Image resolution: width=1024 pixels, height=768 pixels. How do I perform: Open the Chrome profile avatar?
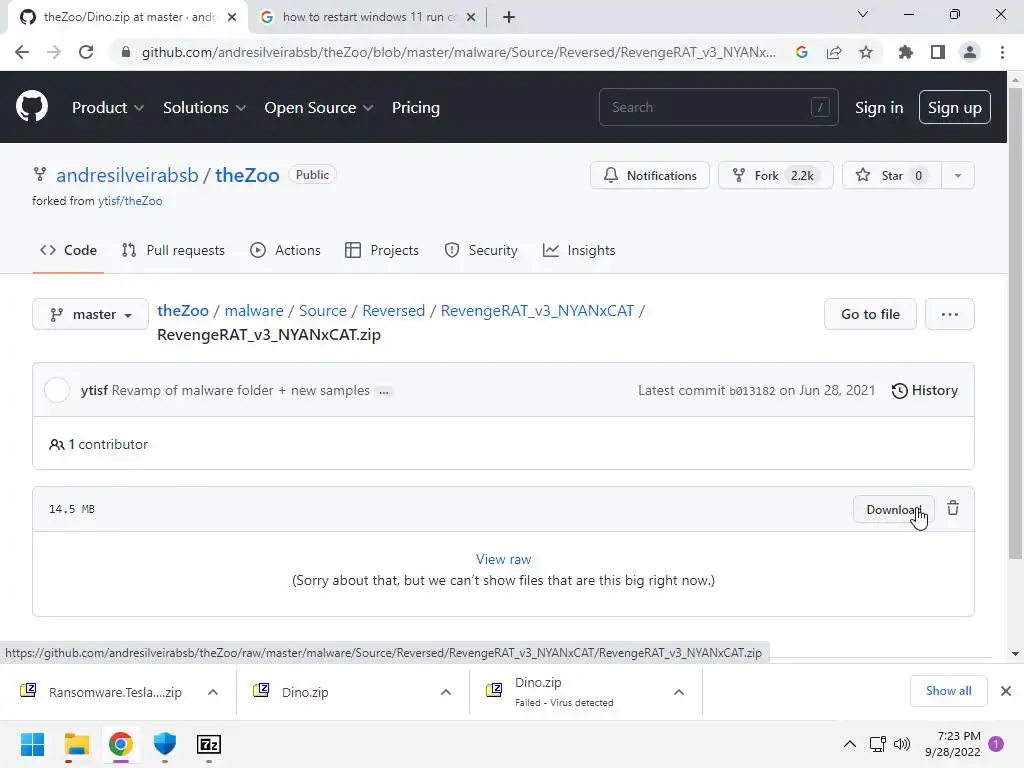pos(970,52)
